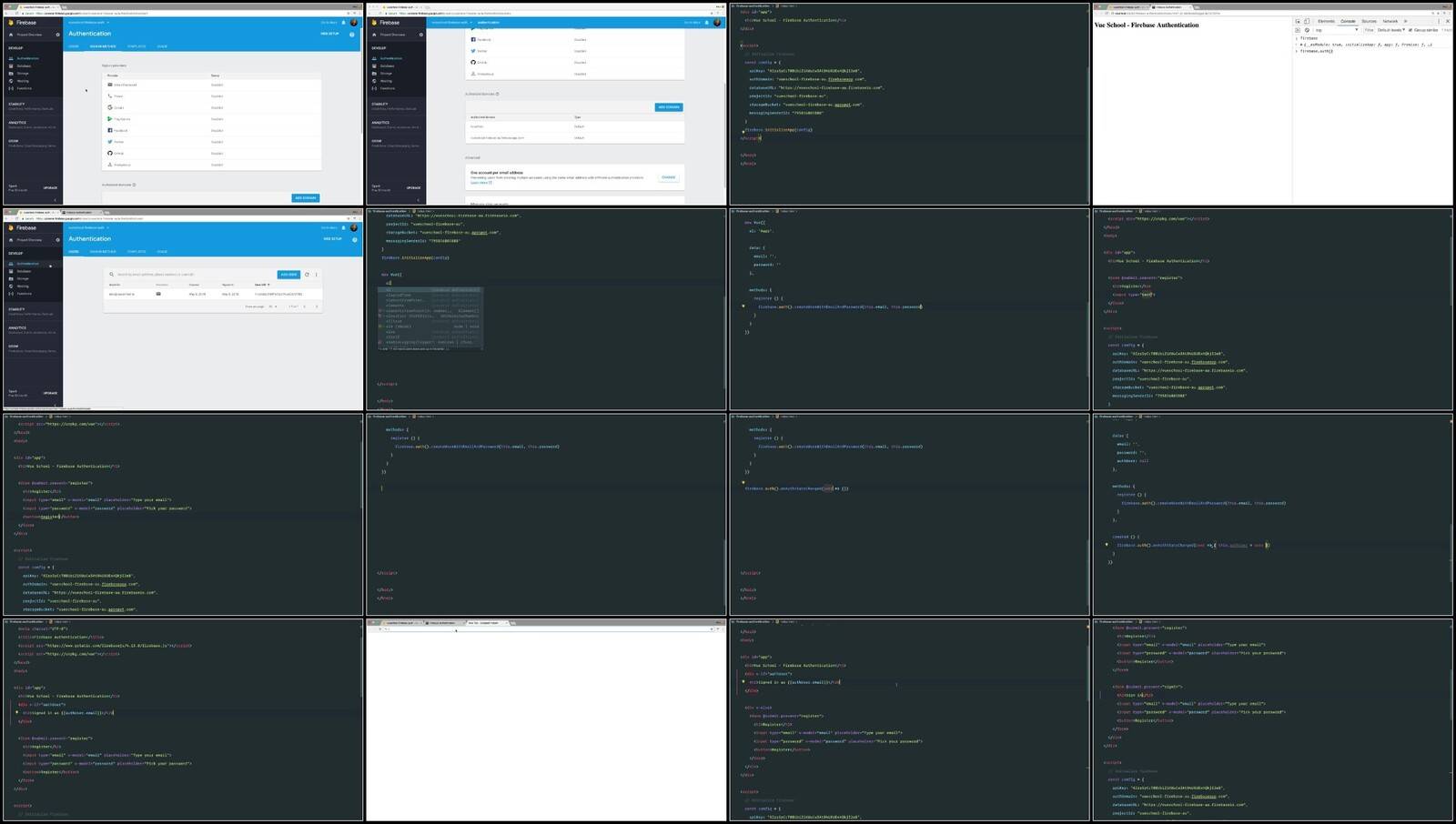Screen dimensions: 1456x824
Task: Click the Phone provider icon in providers list
Action: pos(110,96)
